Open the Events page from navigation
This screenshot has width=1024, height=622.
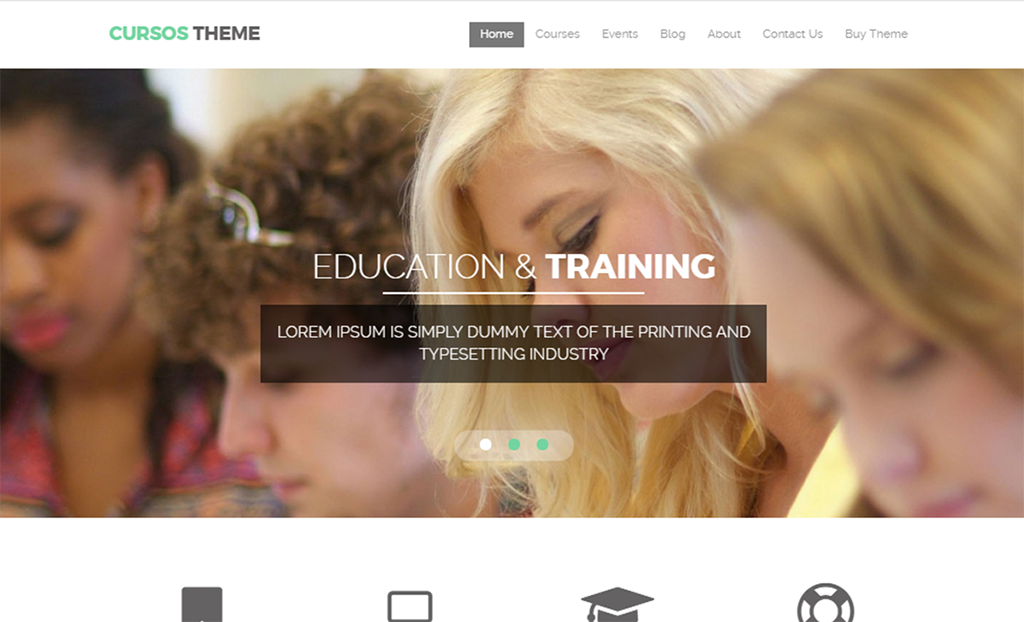(x=620, y=34)
